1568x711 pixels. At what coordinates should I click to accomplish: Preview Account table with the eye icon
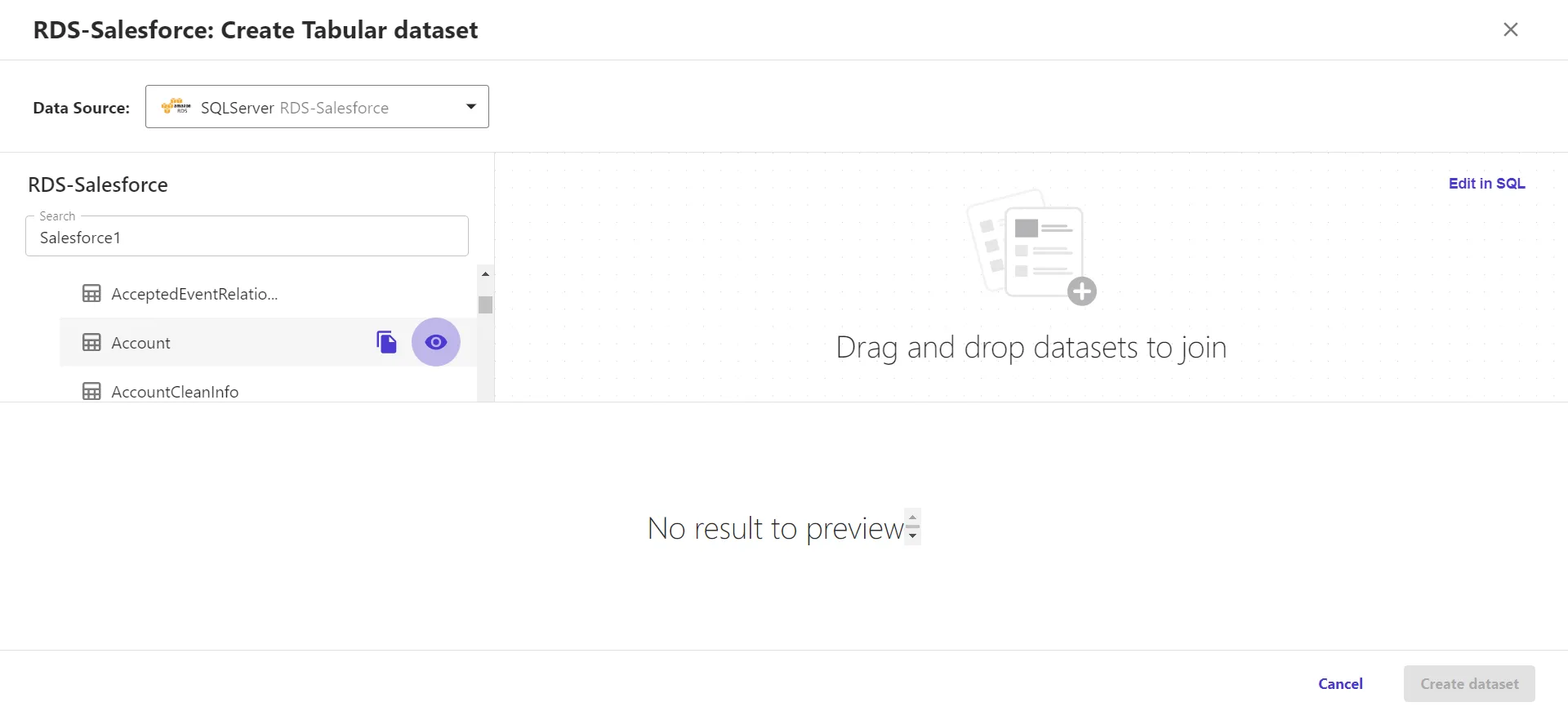(436, 342)
